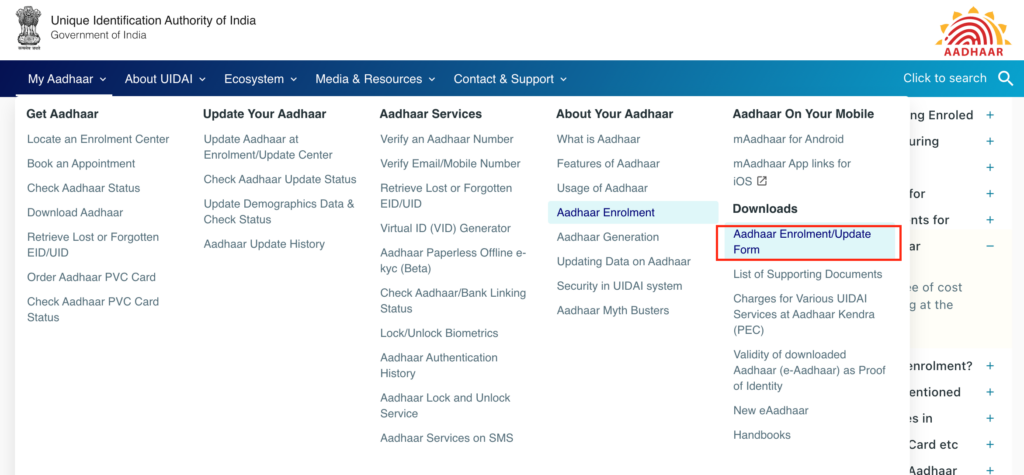Select highlighted Aadhaar Enrolment item
Screen dimensions: 1024x475
(x=633, y=212)
